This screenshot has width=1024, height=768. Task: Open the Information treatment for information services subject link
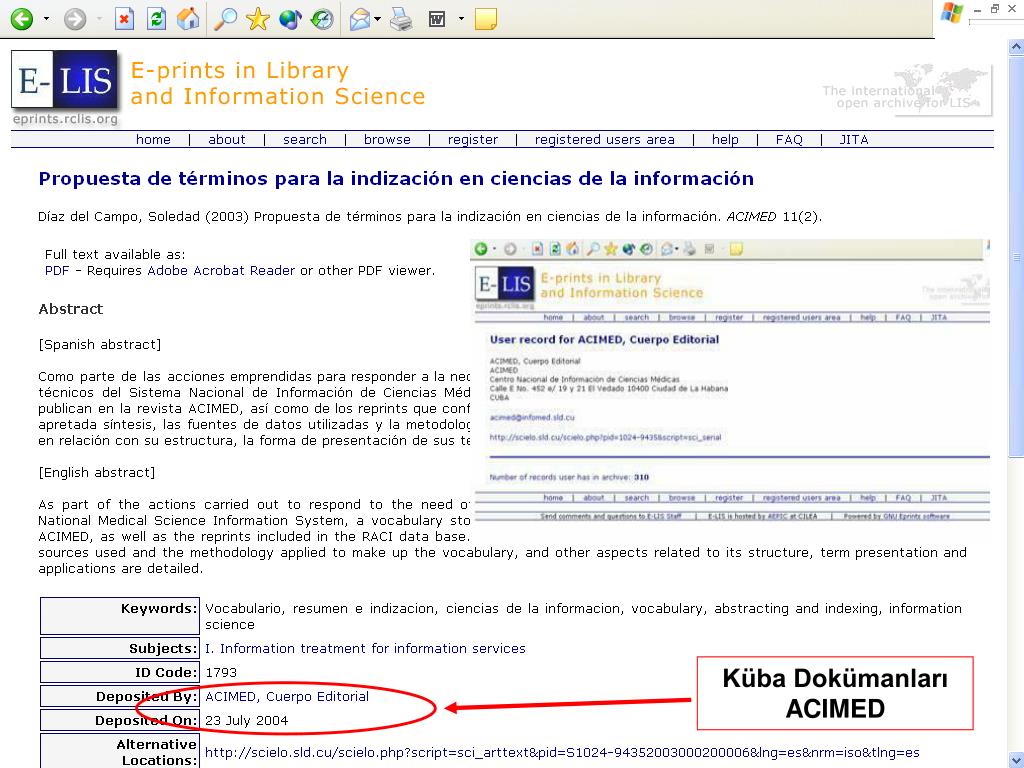coord(365,648)
